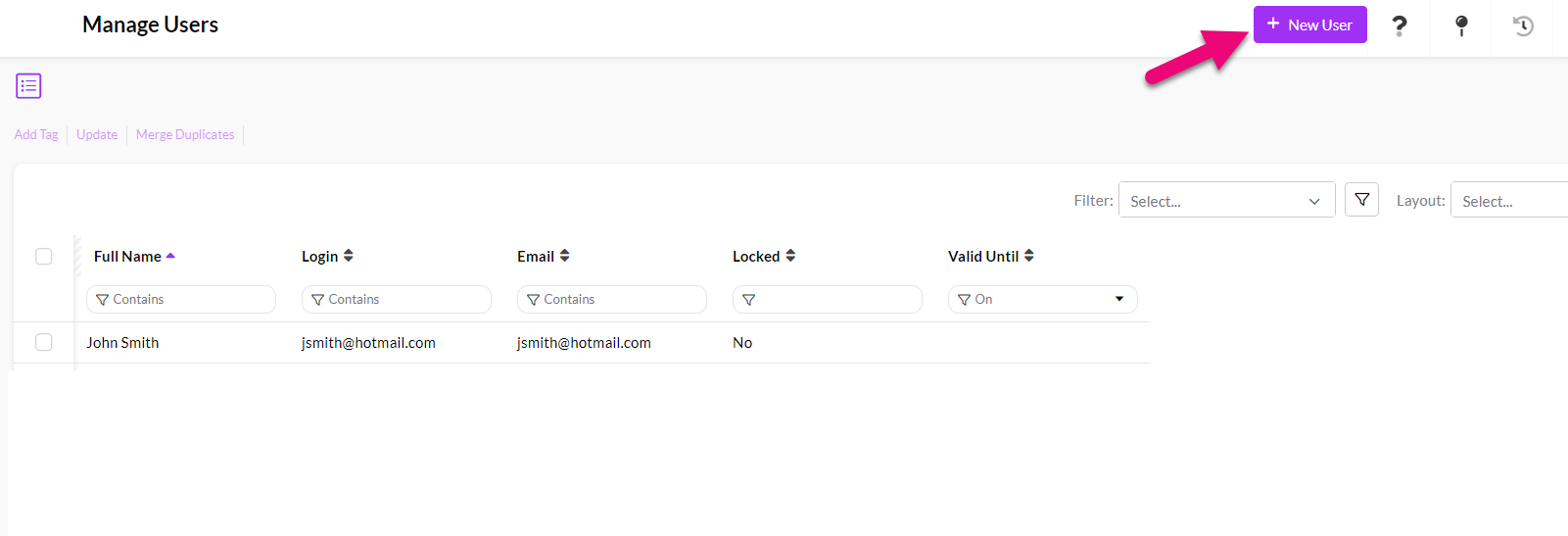Click the Add Tag action
Screen dimensions: 1568x536
[x=36, y=134]
